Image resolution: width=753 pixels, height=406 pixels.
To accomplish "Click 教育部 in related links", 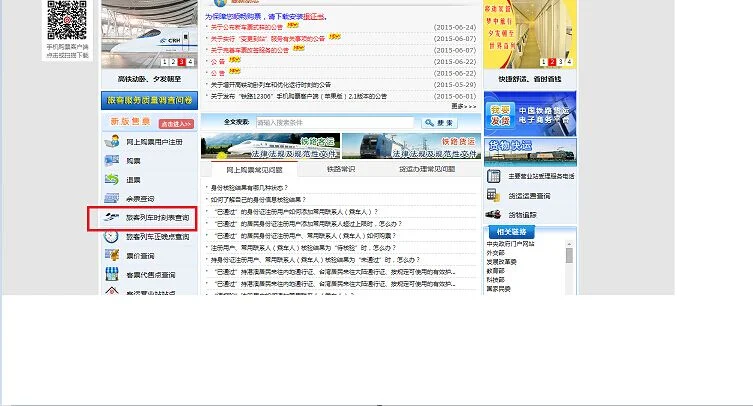I will (x=495, y=271).
